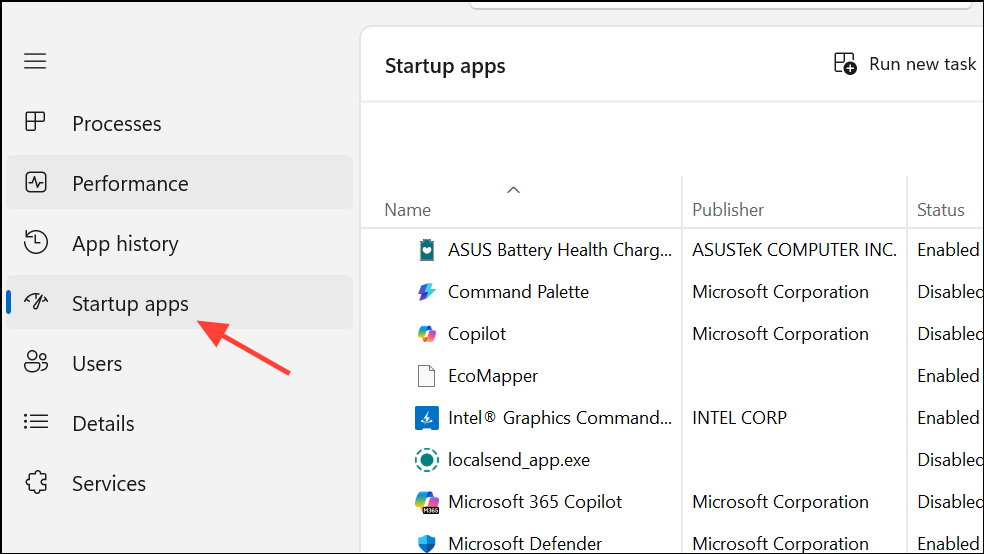
Task: Select the EcoMapper startup entry
Action: [672, 376]
